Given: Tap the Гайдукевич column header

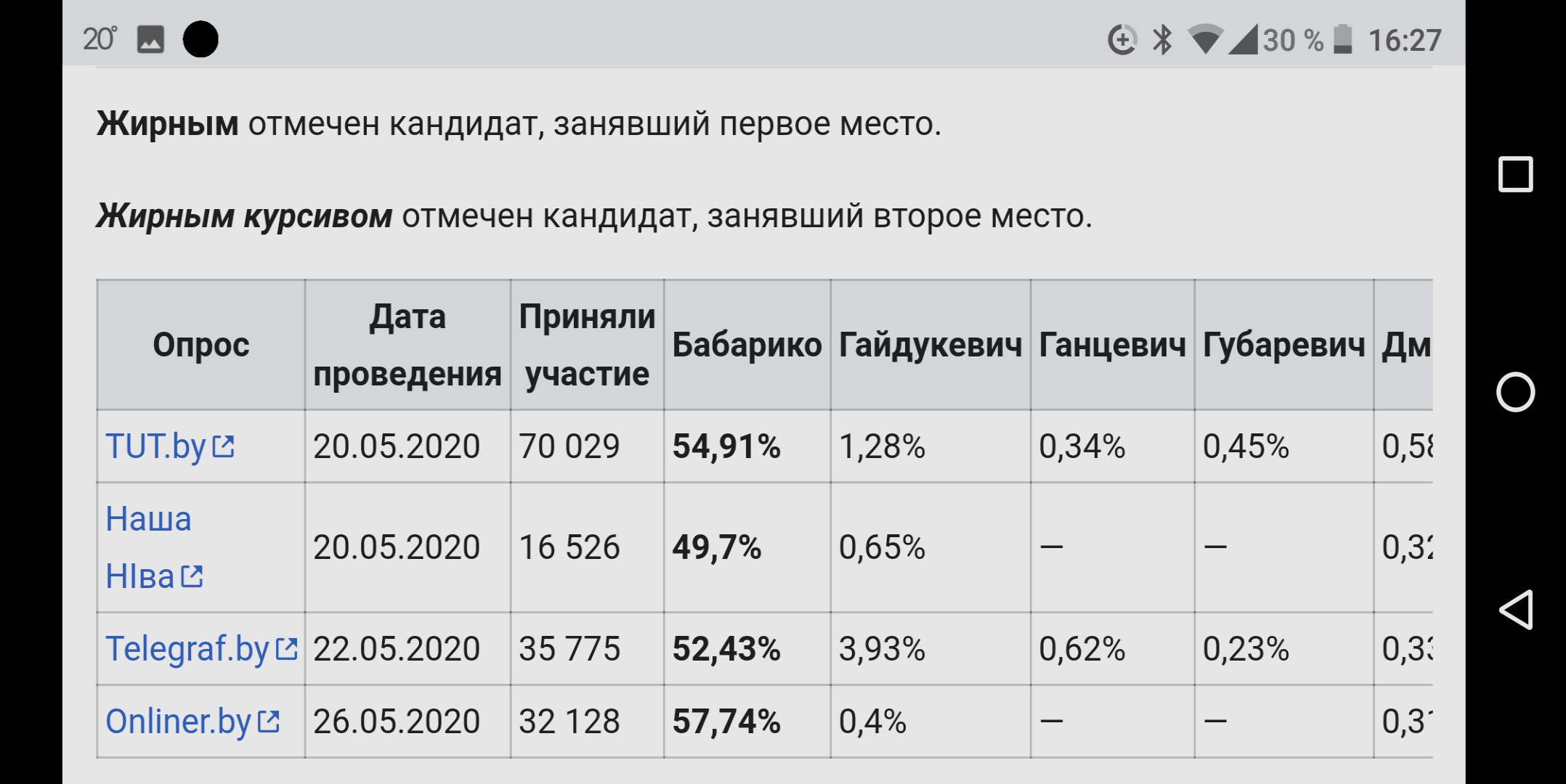Looking at the screenshot, I should click(x=930, y=345).
